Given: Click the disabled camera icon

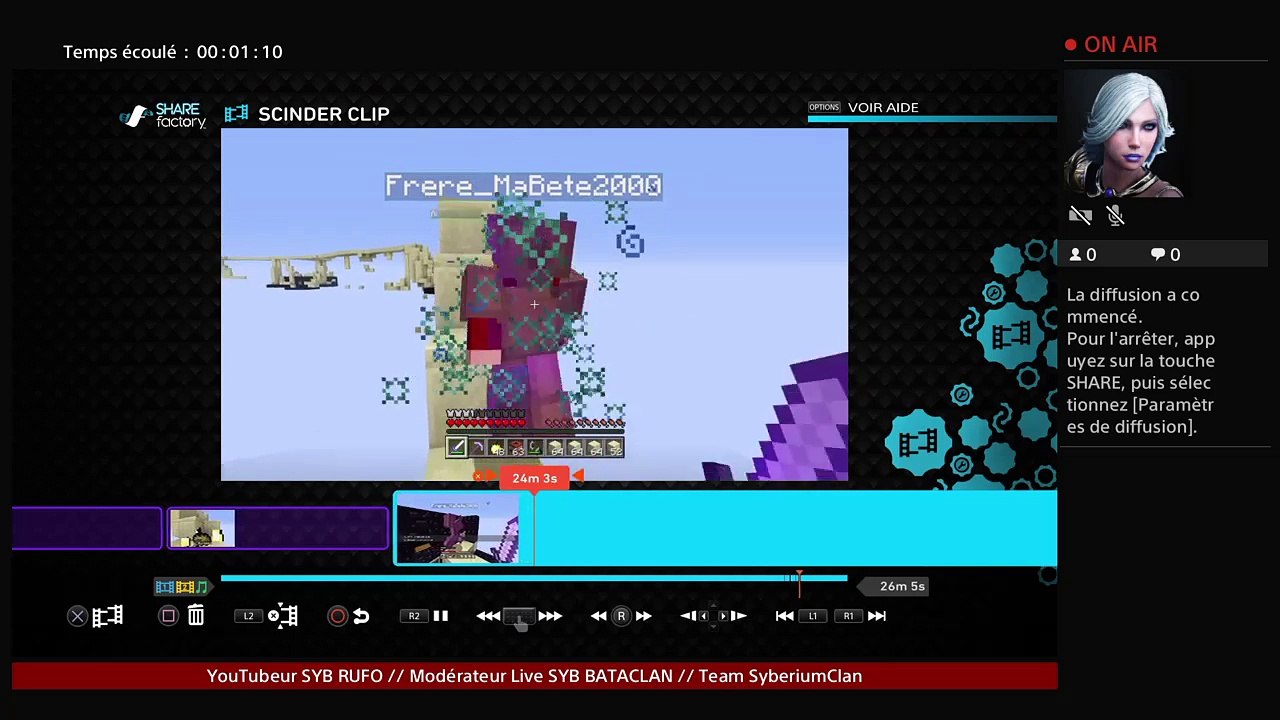Looking at the screenshot, I should (1080, 215).
